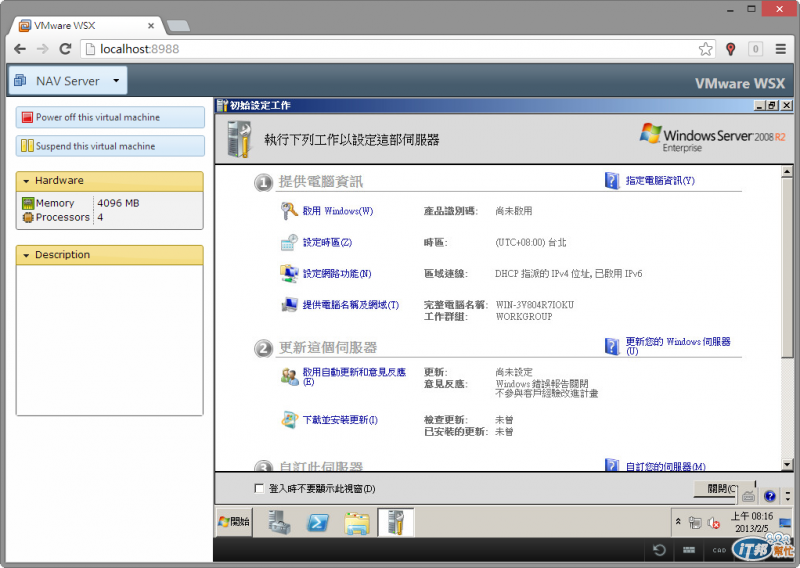
Task: Click Suspend this virtual machine
Action: click(110, 146)
